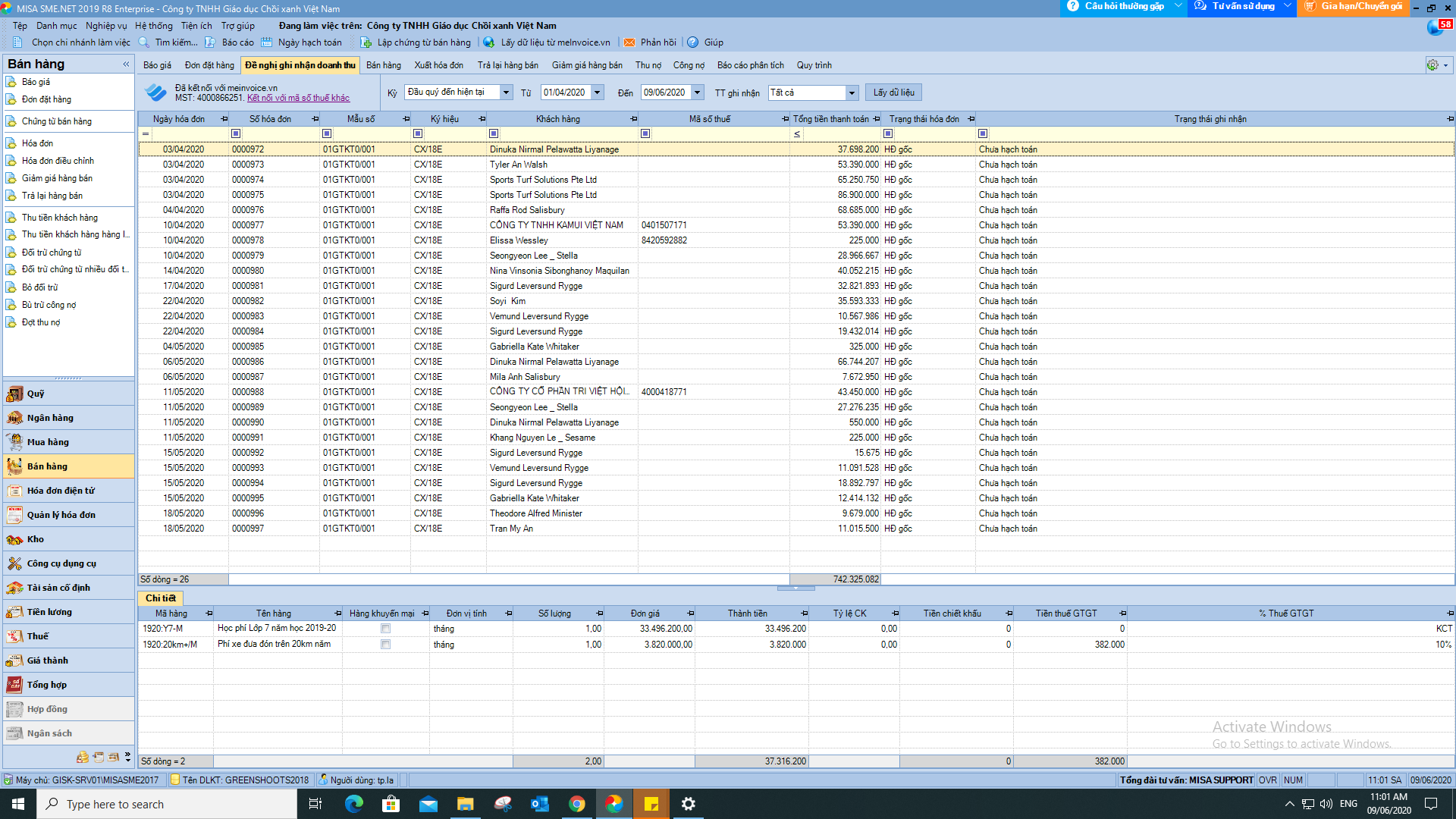1456x819 pixels.
Task: Expand the Kỳ period dropdown
Action: coord(506,93)
